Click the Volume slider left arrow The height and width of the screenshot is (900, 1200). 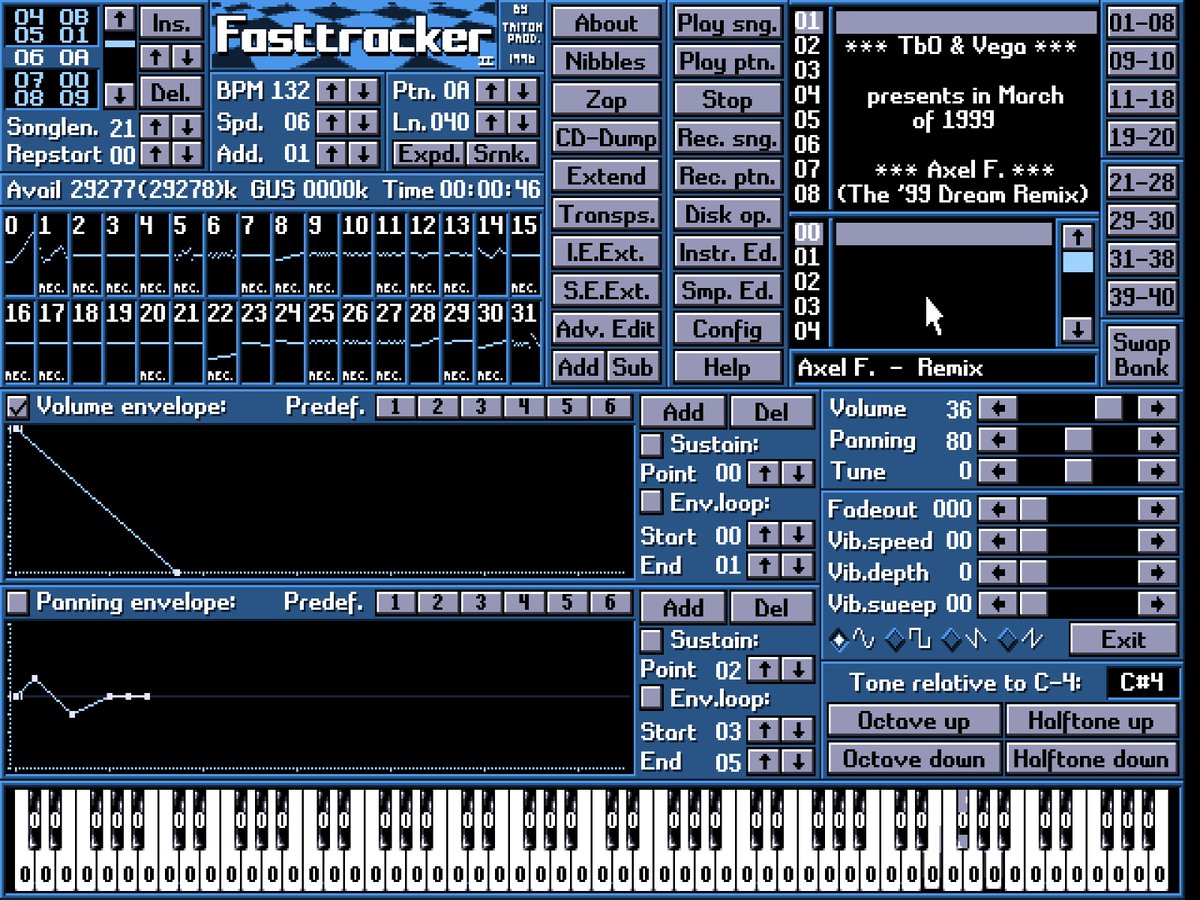[x=997, y=408]
